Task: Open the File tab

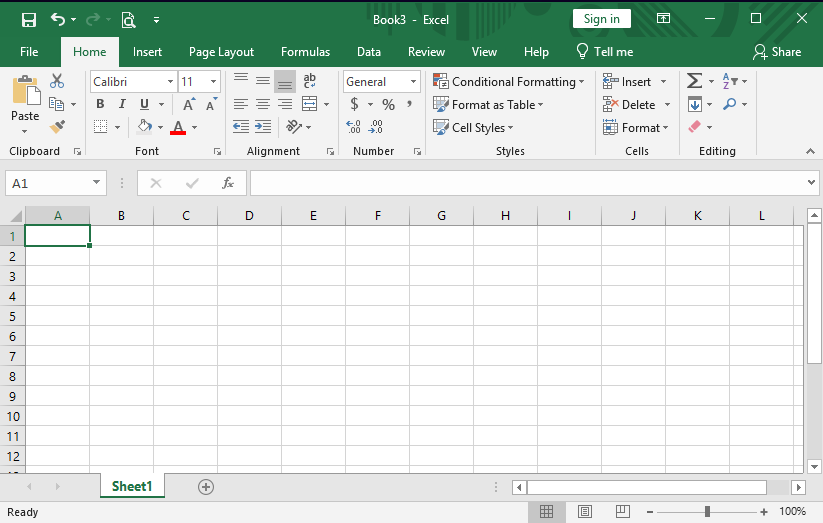Action: [x=29, y=51]
